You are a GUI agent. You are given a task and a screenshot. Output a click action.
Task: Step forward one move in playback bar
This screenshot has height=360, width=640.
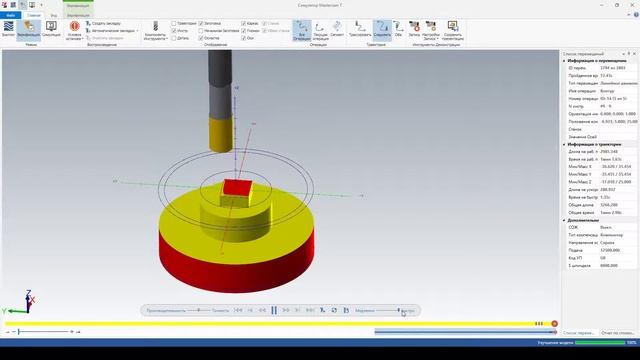pos(298,311)
